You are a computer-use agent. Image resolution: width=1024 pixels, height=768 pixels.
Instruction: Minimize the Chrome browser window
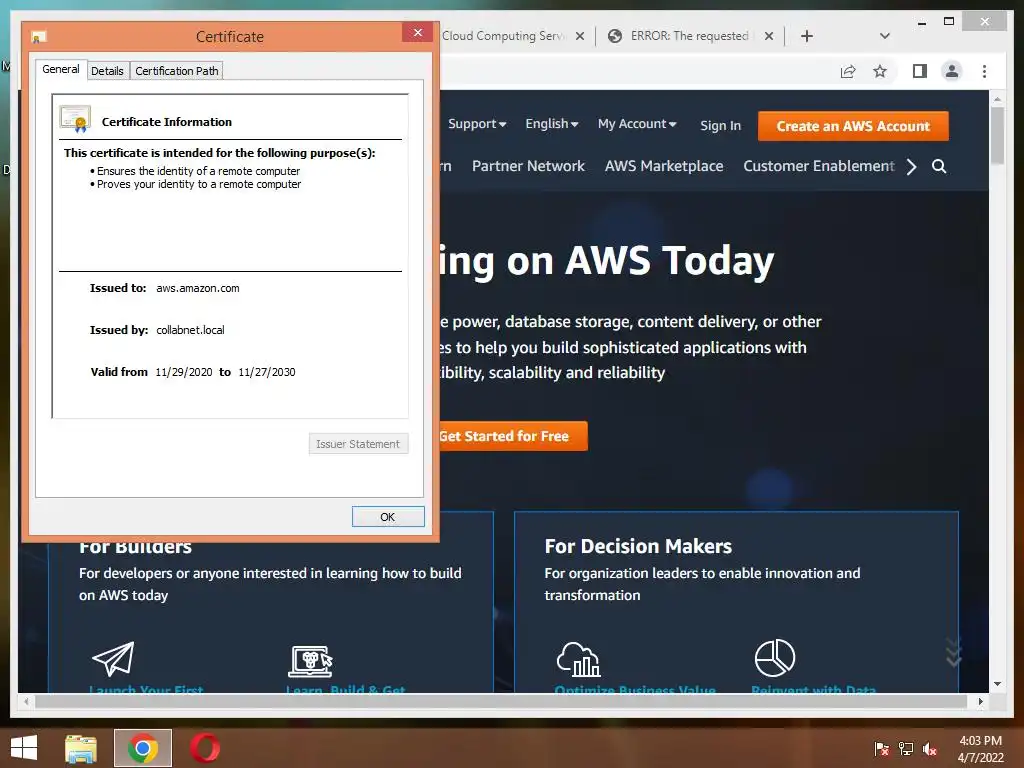tap(921, 22)
